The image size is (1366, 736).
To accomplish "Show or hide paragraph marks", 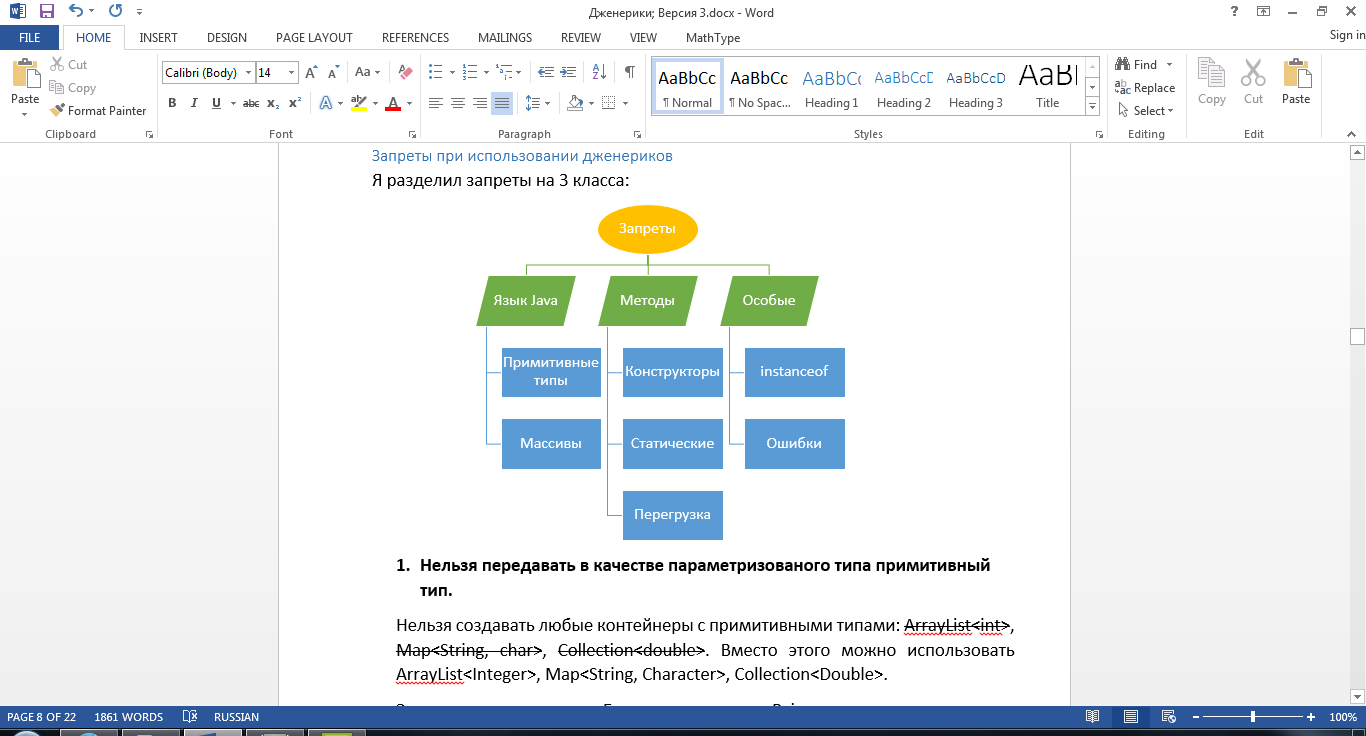I will pos(629,72).
